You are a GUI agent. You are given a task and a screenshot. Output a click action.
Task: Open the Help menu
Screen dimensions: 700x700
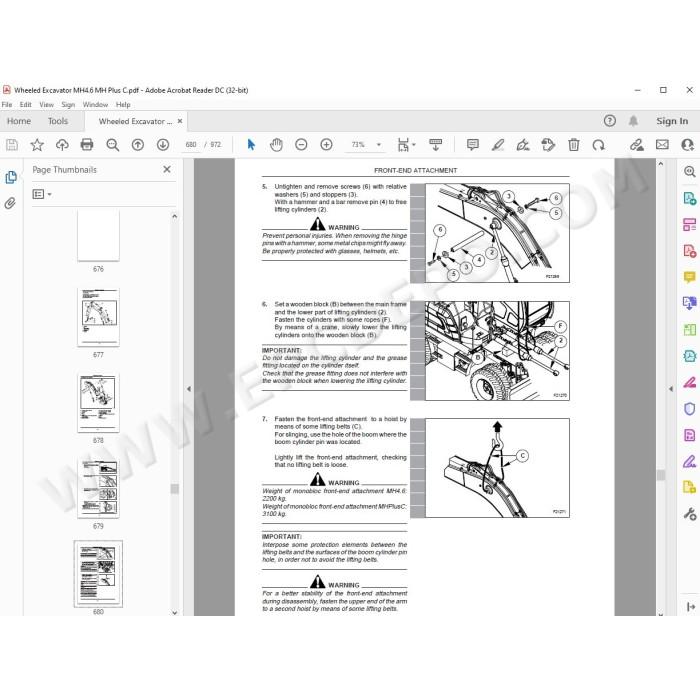tap(123, 104)
